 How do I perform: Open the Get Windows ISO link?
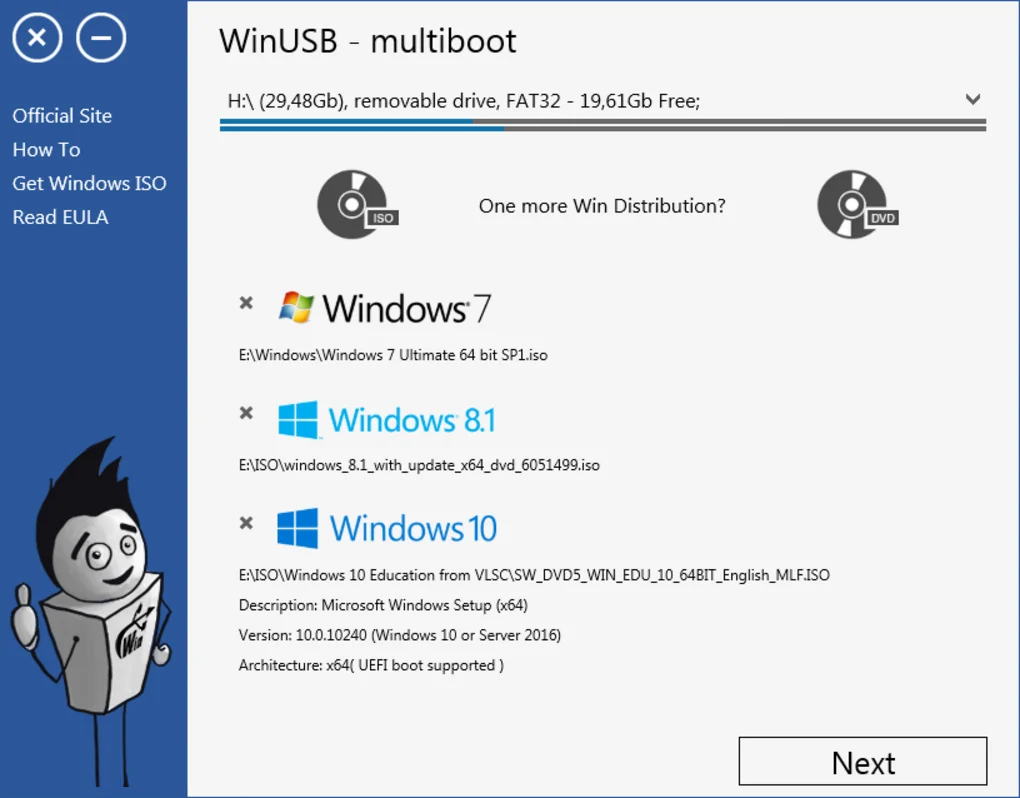[x=89, y=183]
